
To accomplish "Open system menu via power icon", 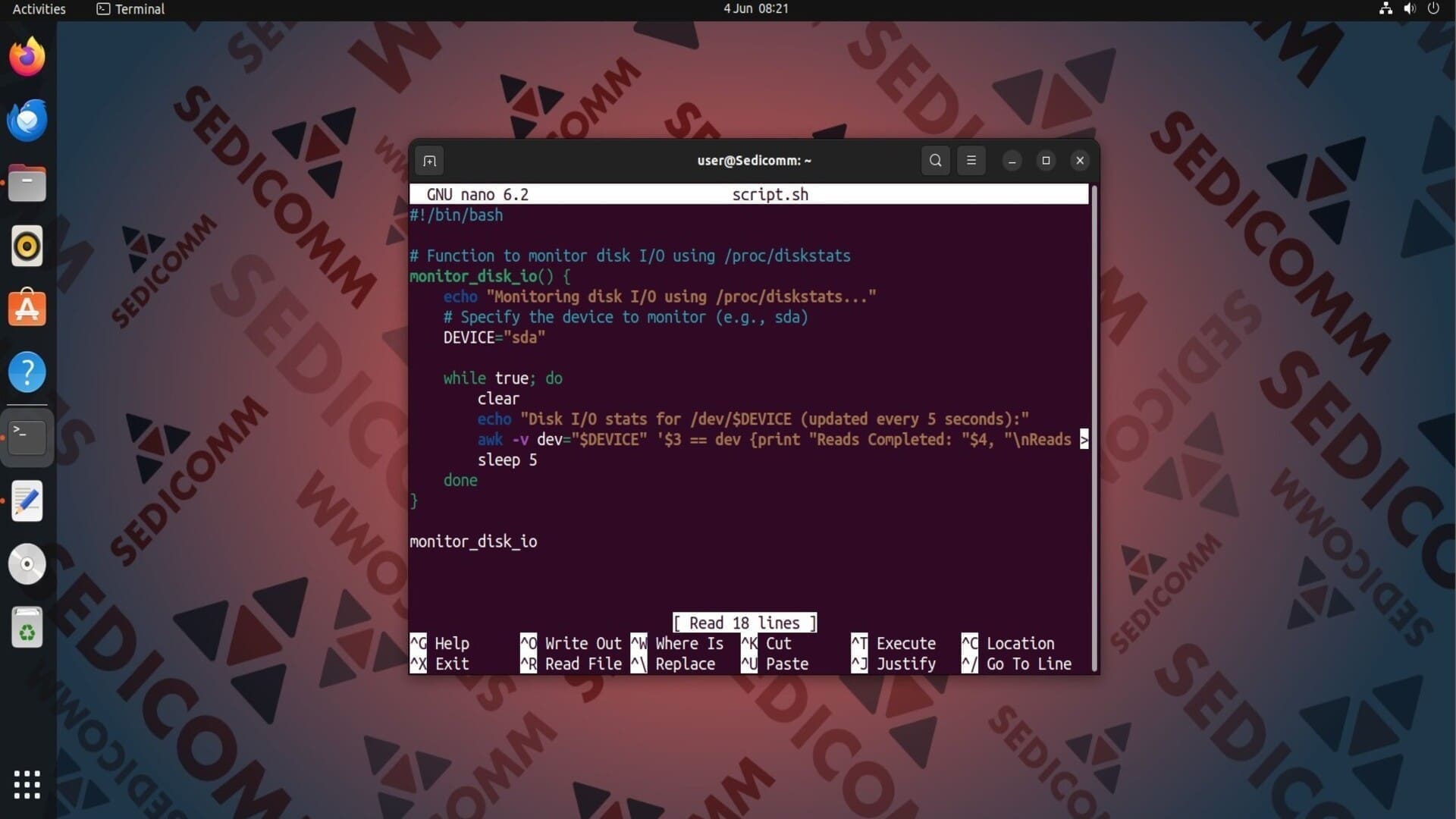I will point(1432,9).
